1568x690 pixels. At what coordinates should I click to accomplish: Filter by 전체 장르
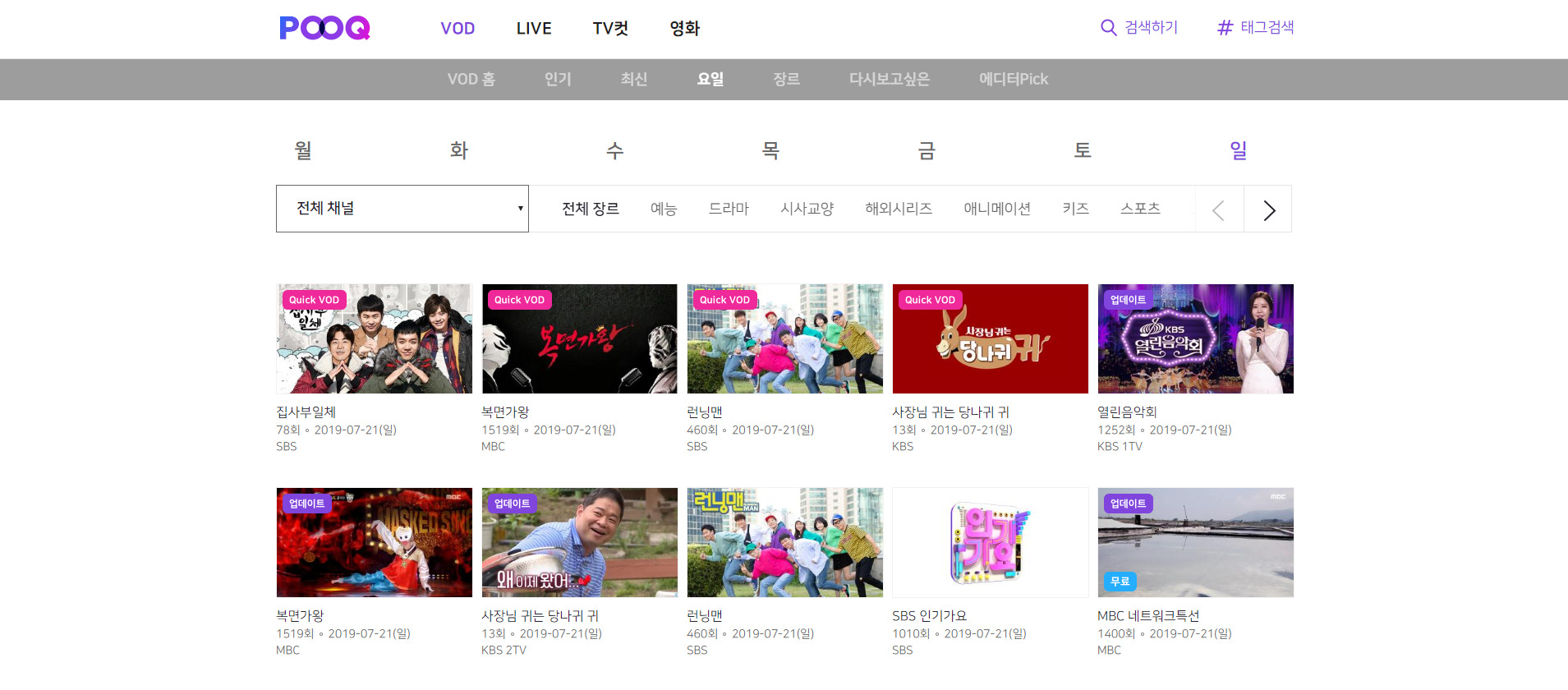[x=591, y=209]
